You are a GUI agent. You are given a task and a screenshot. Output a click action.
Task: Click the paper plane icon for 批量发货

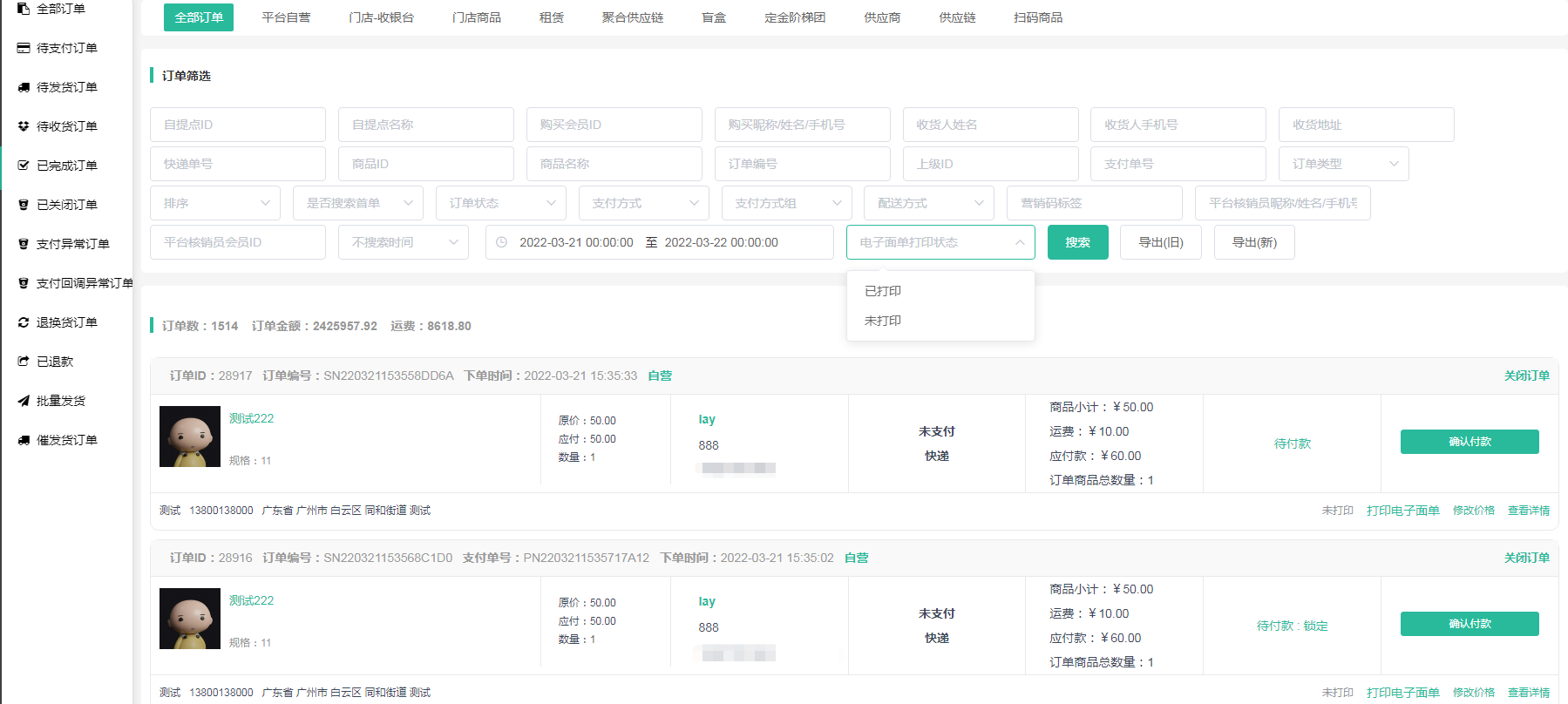(24, 401)
